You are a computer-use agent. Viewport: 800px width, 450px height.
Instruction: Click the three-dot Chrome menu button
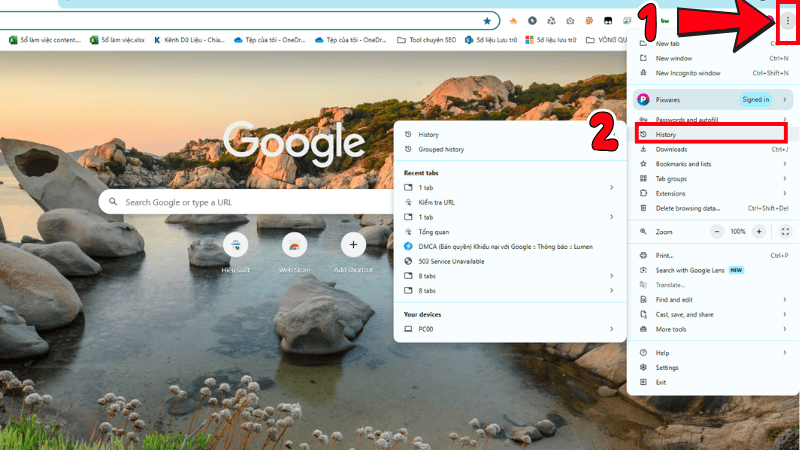click(x=787, y=20)
